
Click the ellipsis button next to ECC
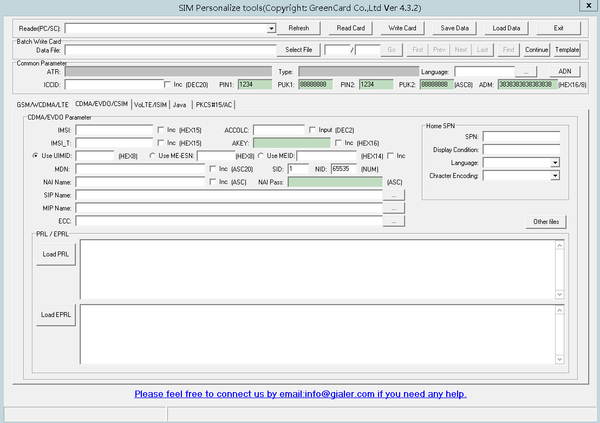pyautogui.click(x=397, y=221)
